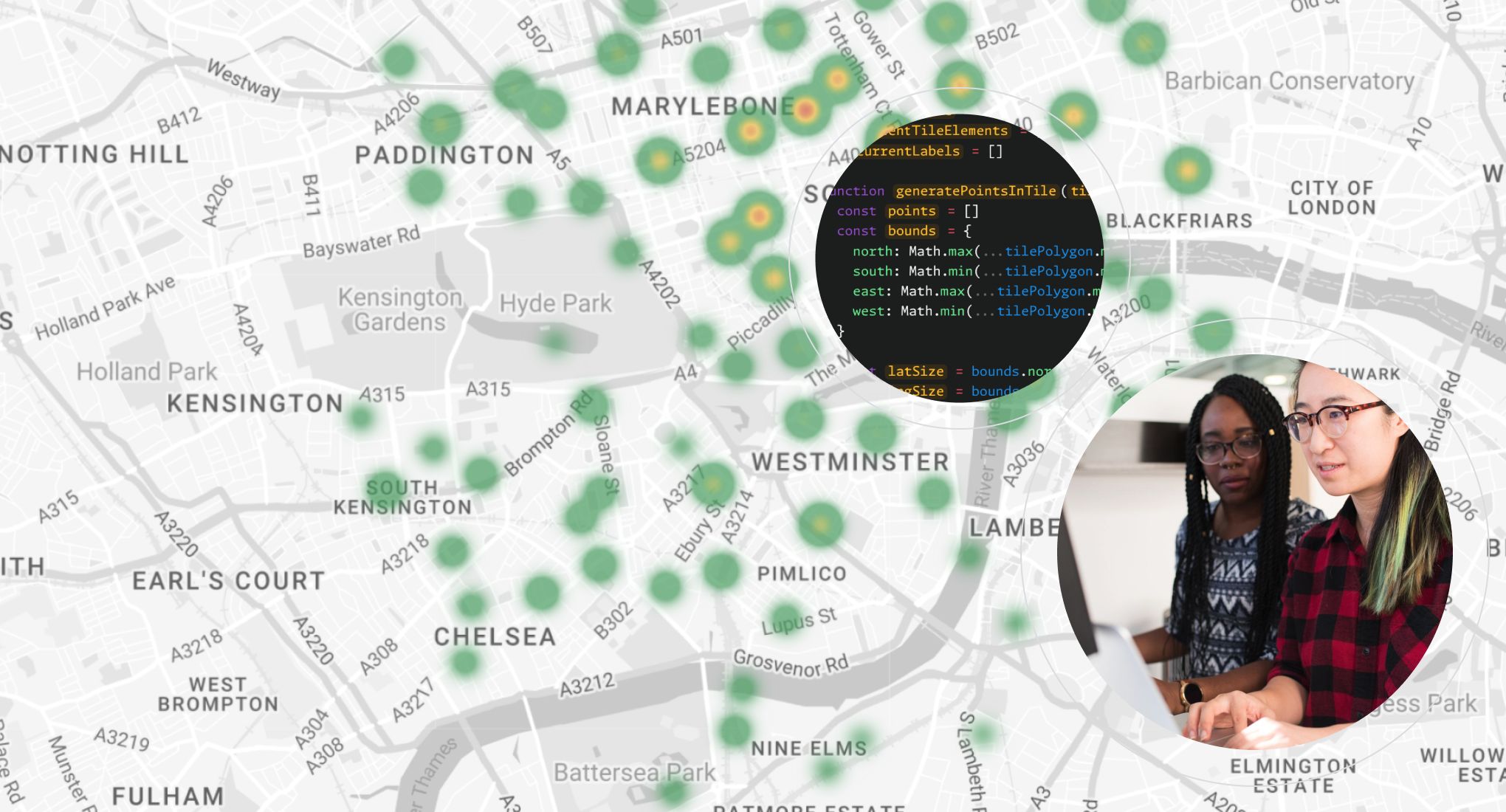
Task: Click the Sloane St label
Action: pyautogui.click(x=606, y=453)
